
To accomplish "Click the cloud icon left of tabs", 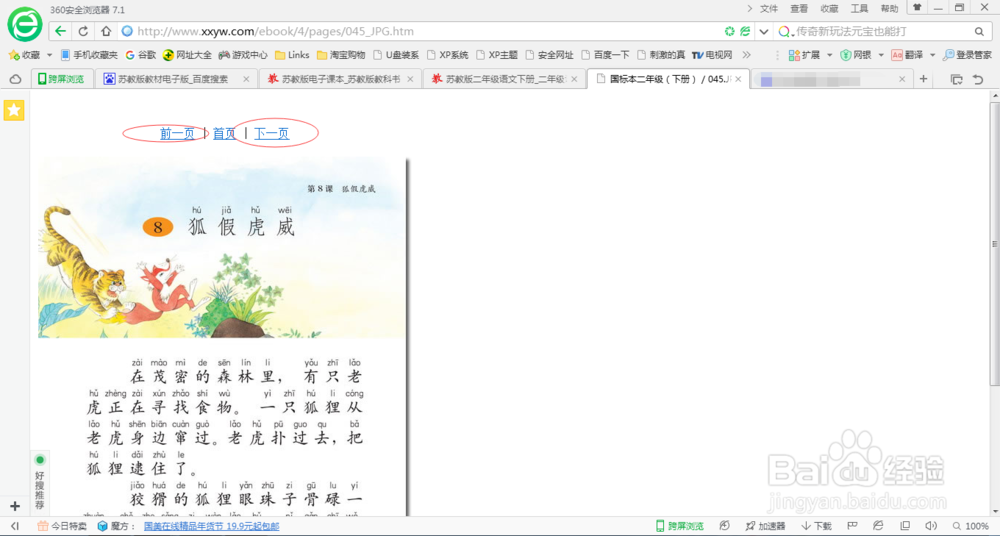I will 15,79.
